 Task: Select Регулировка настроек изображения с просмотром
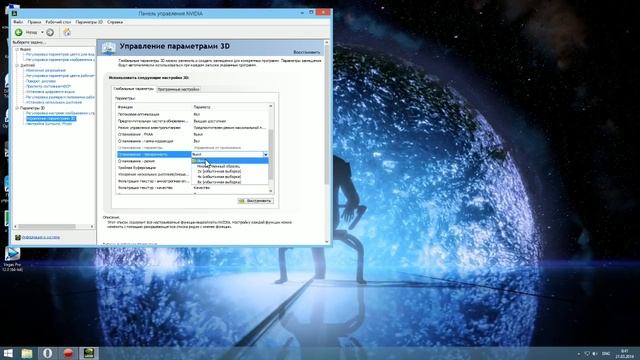(60, 113)
